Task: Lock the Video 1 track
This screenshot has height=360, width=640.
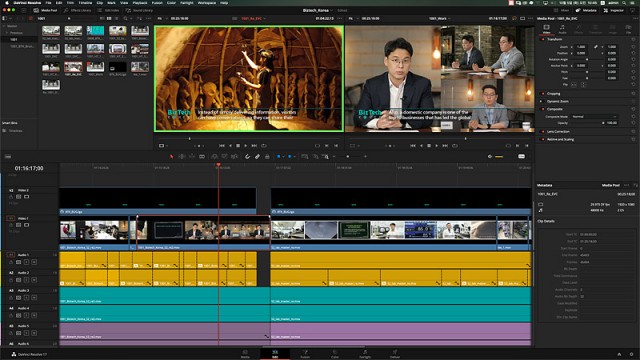Action: (x=11, y=225)
